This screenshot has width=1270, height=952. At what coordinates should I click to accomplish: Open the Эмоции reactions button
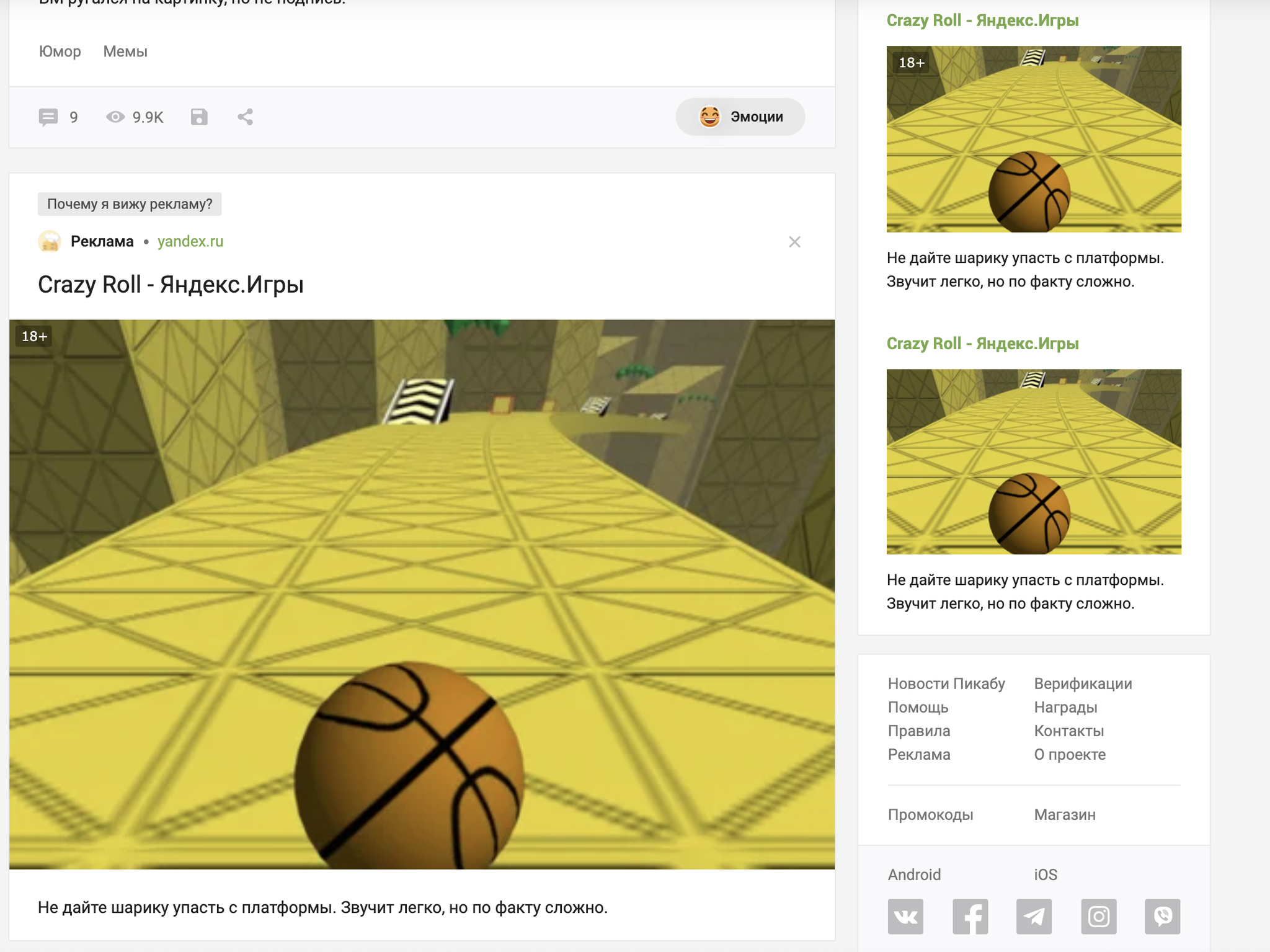tap(740, 117)
